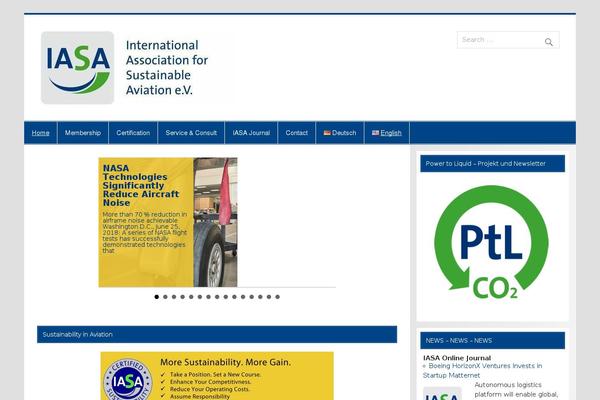Click the aircraft wheel slide image
The width and height of the screenshot is (600, 400).
click(x=215, y=222)
